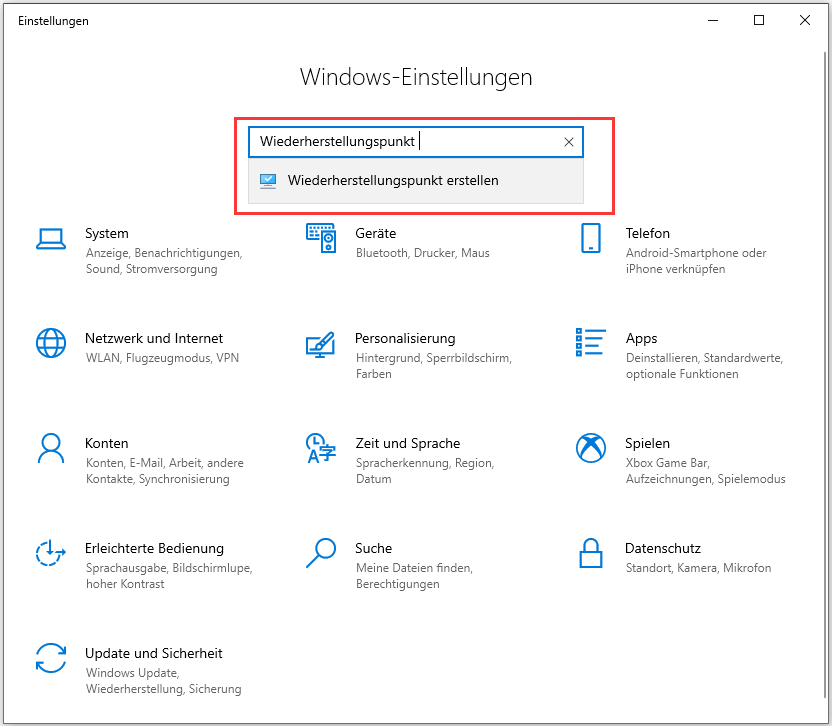The height and width of the screenshot is (726, 832).
Task: Go to the Datenschutz settings label
Action: [x=663, y=548]
